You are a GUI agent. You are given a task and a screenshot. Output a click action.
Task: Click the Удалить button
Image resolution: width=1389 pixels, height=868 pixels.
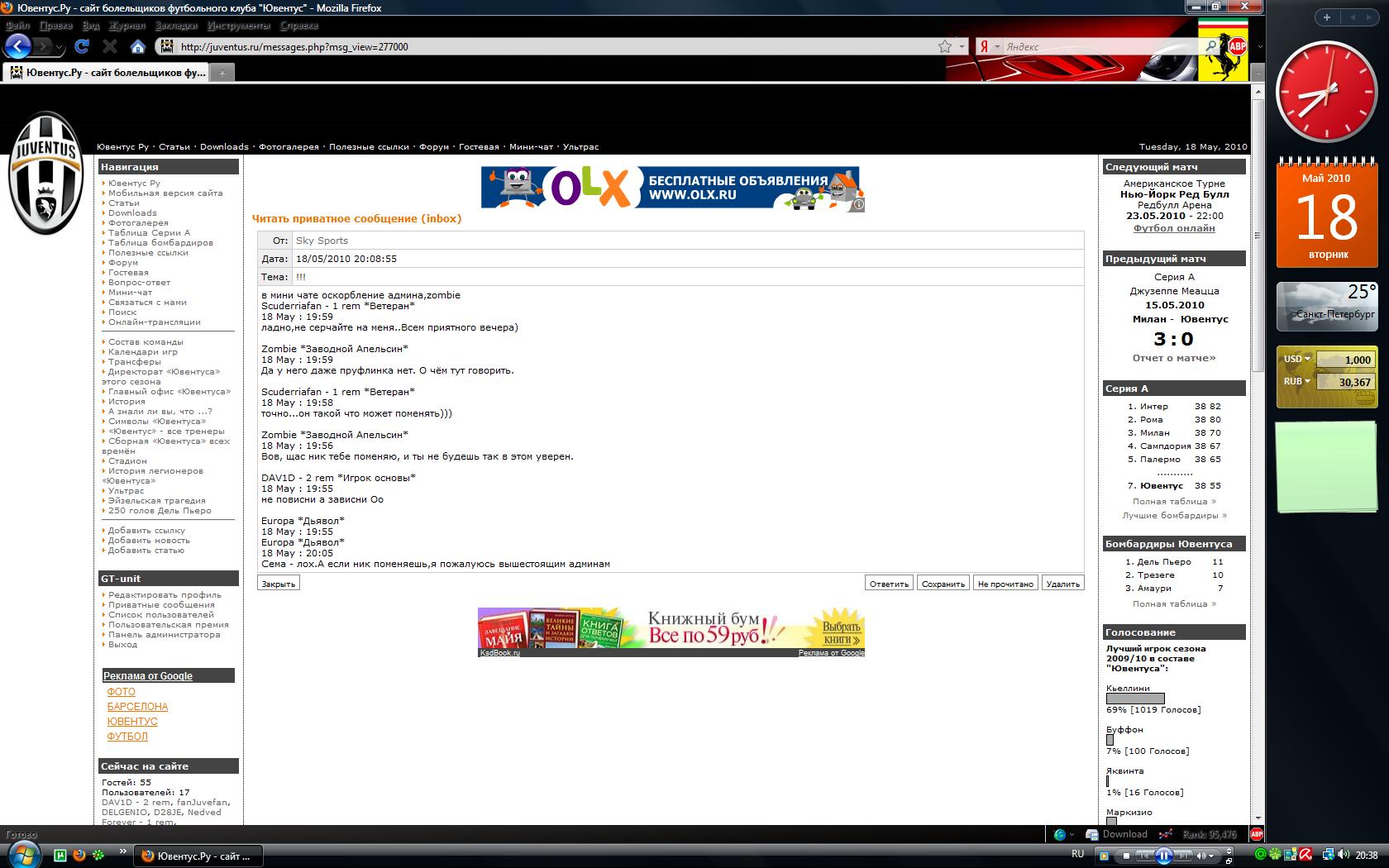pyautogui.click(x=1062, y=584)
